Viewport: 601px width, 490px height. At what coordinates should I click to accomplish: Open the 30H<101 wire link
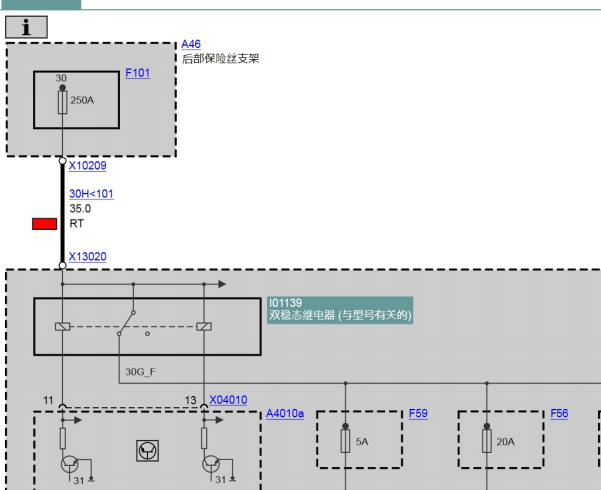pos(91,194)
